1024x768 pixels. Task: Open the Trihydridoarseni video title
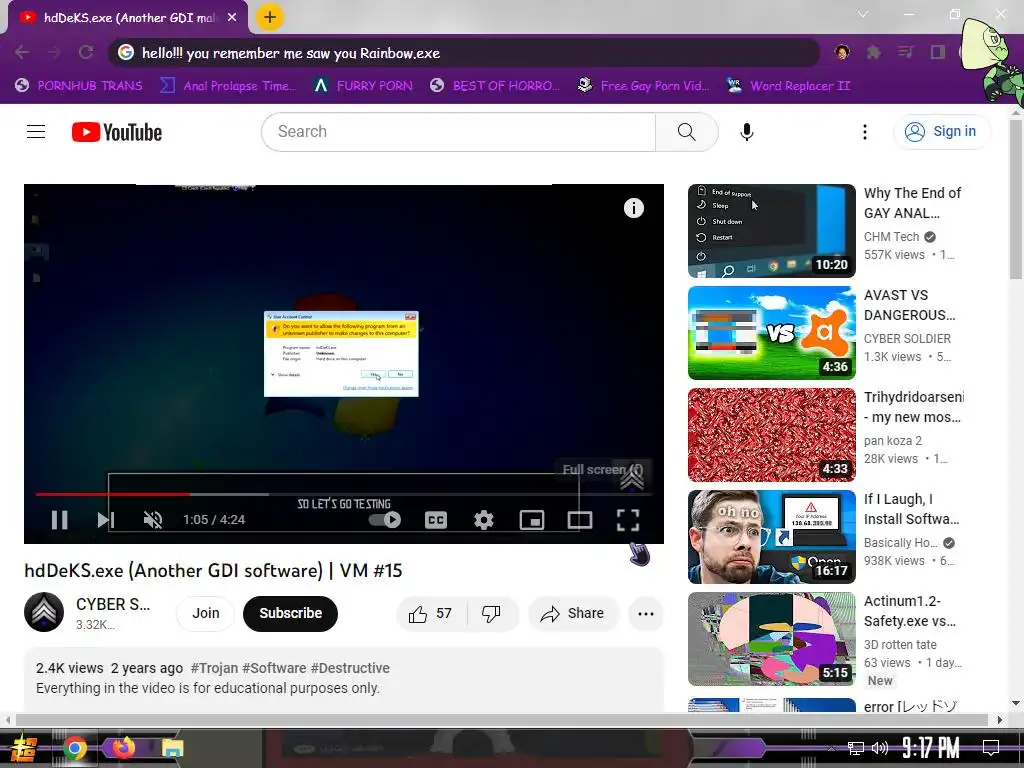[913, 407]
